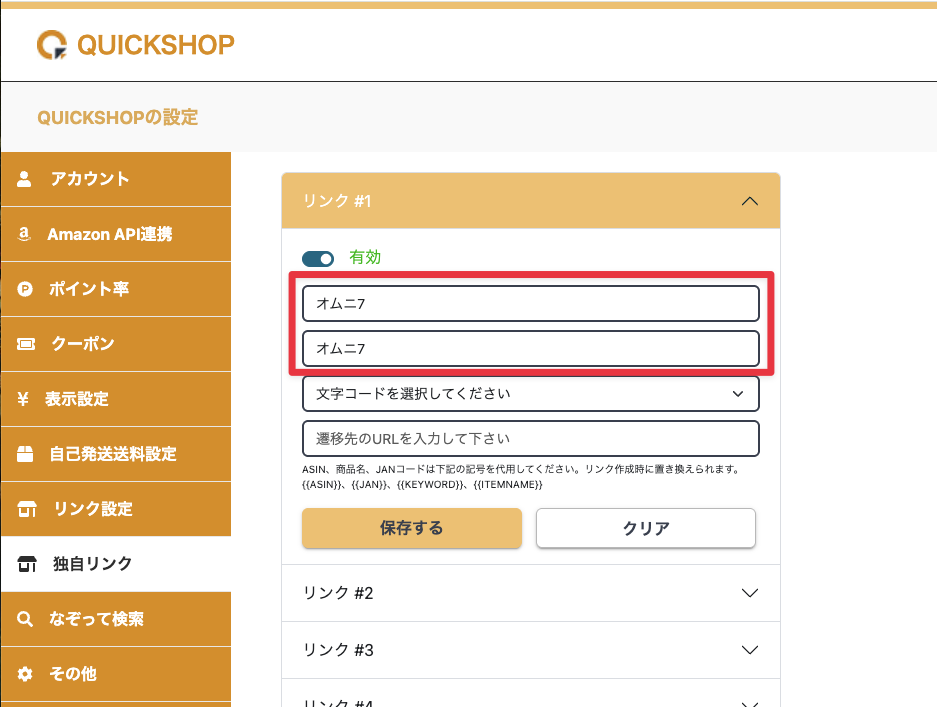Viewport: 937px width, 707px height.
Task: Select the 独自リンク sidebar item
Action: pyautogui.click(x=92, y=564)
